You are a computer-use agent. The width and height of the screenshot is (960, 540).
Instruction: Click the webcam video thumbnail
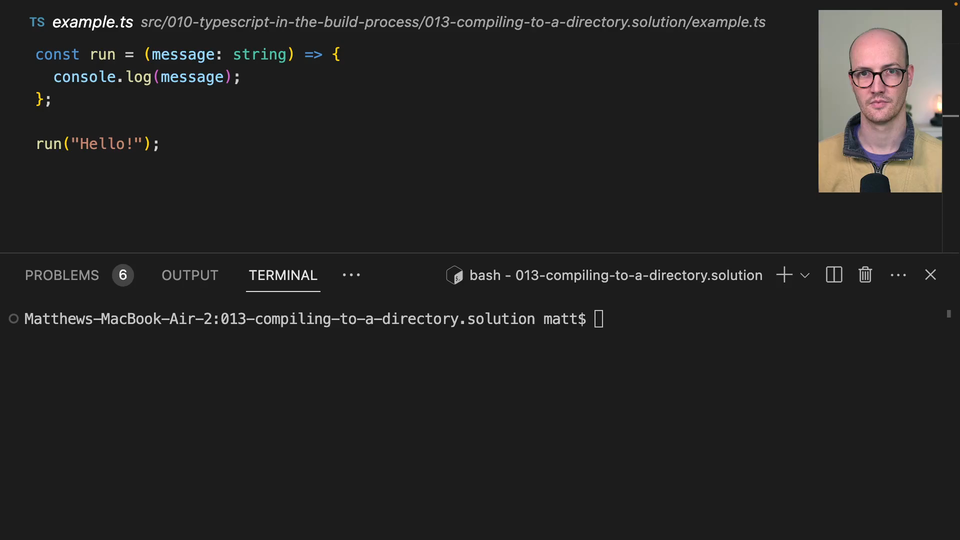tap(879, 101)
